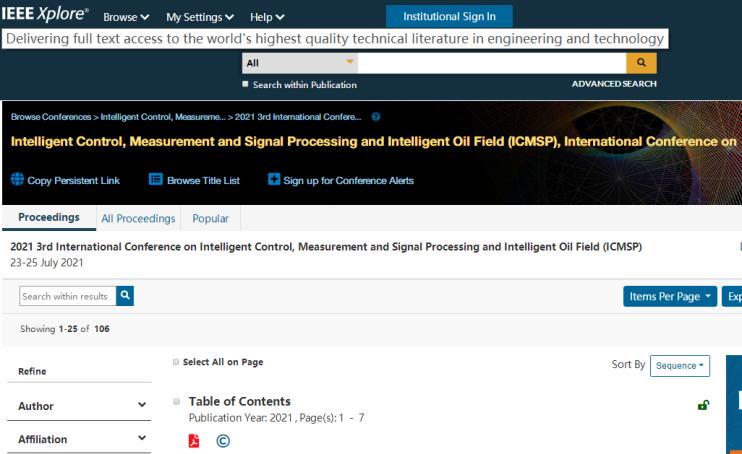The image size is (742, 454).
Task: Click the Browse Title List icon
Action: point(155,181)
